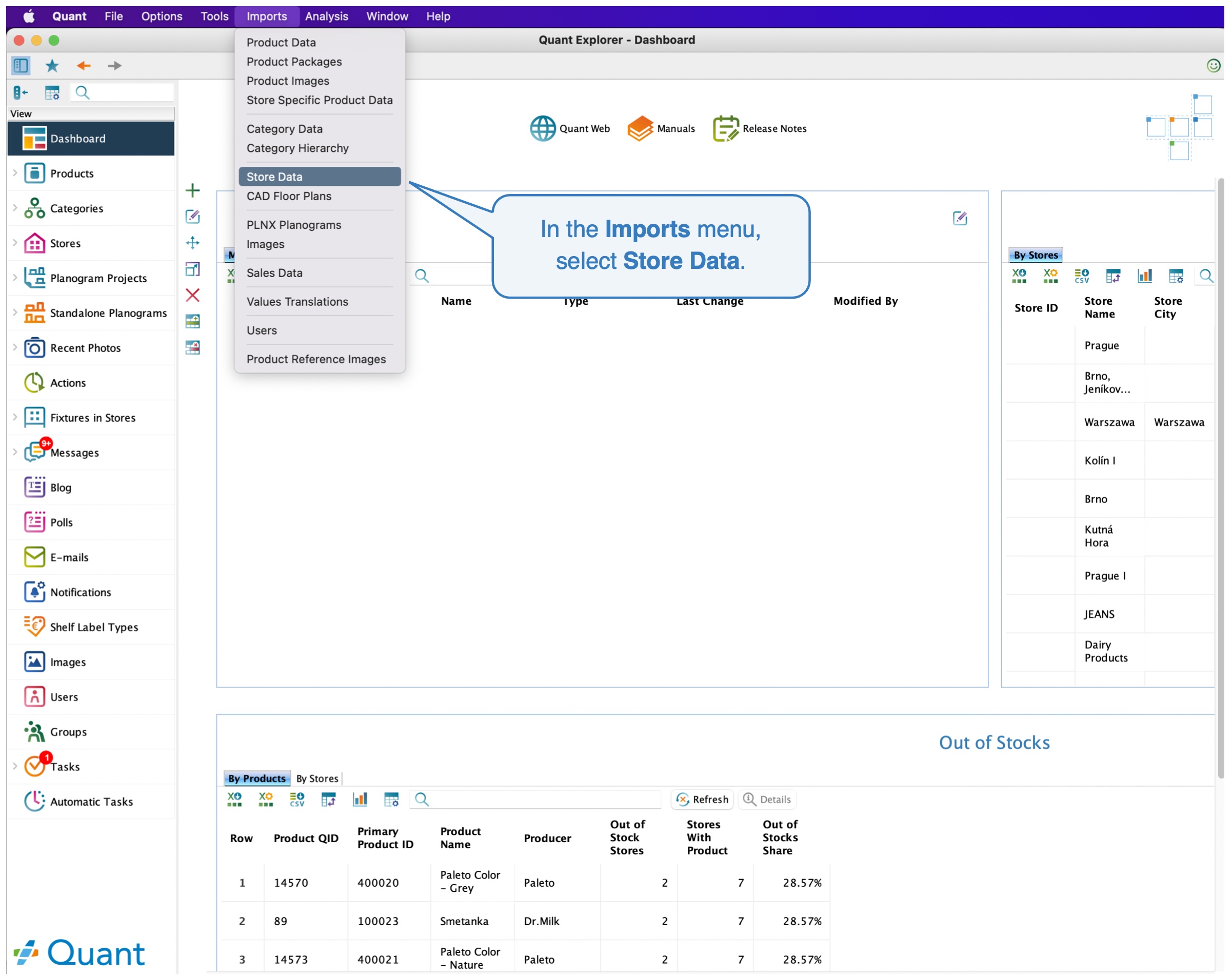Image resolution: width=1232 pixels, height=975 pixels.
Task: Click edit icon at panel top right
Action: (x=960, y=218)
